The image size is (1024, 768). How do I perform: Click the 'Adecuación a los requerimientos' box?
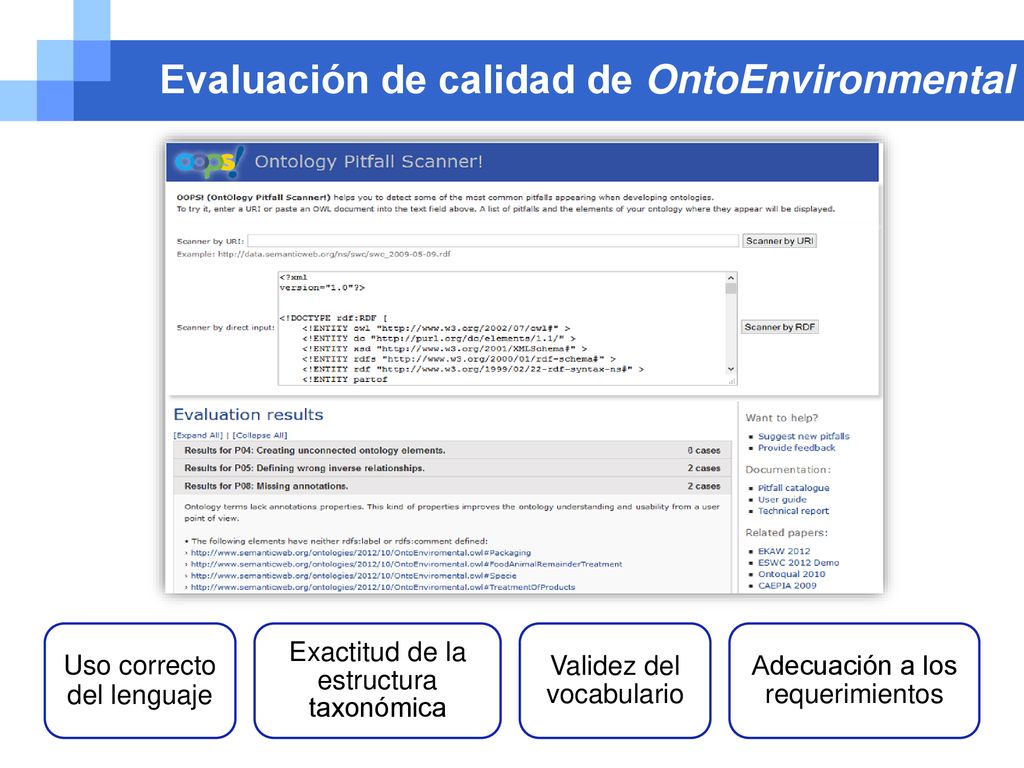click(854, 680)
